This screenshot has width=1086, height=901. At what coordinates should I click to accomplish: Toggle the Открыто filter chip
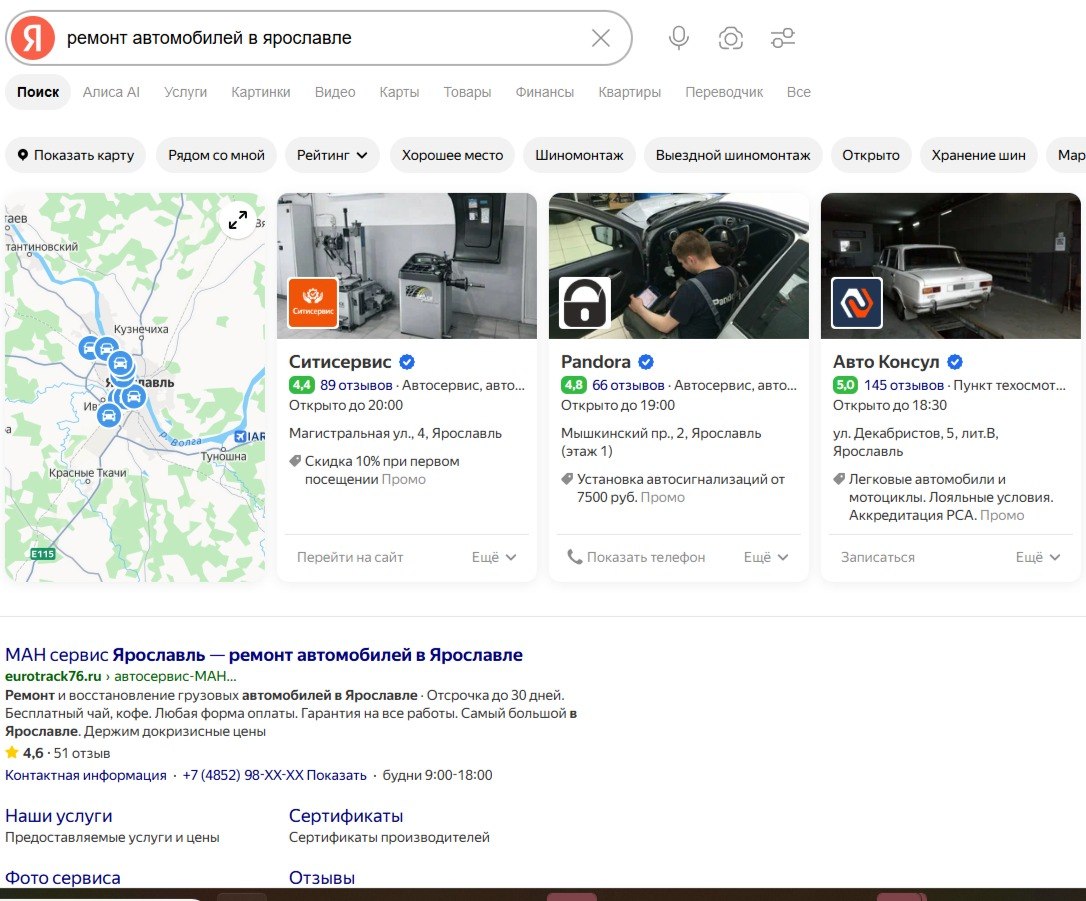[x=871, y=155]
